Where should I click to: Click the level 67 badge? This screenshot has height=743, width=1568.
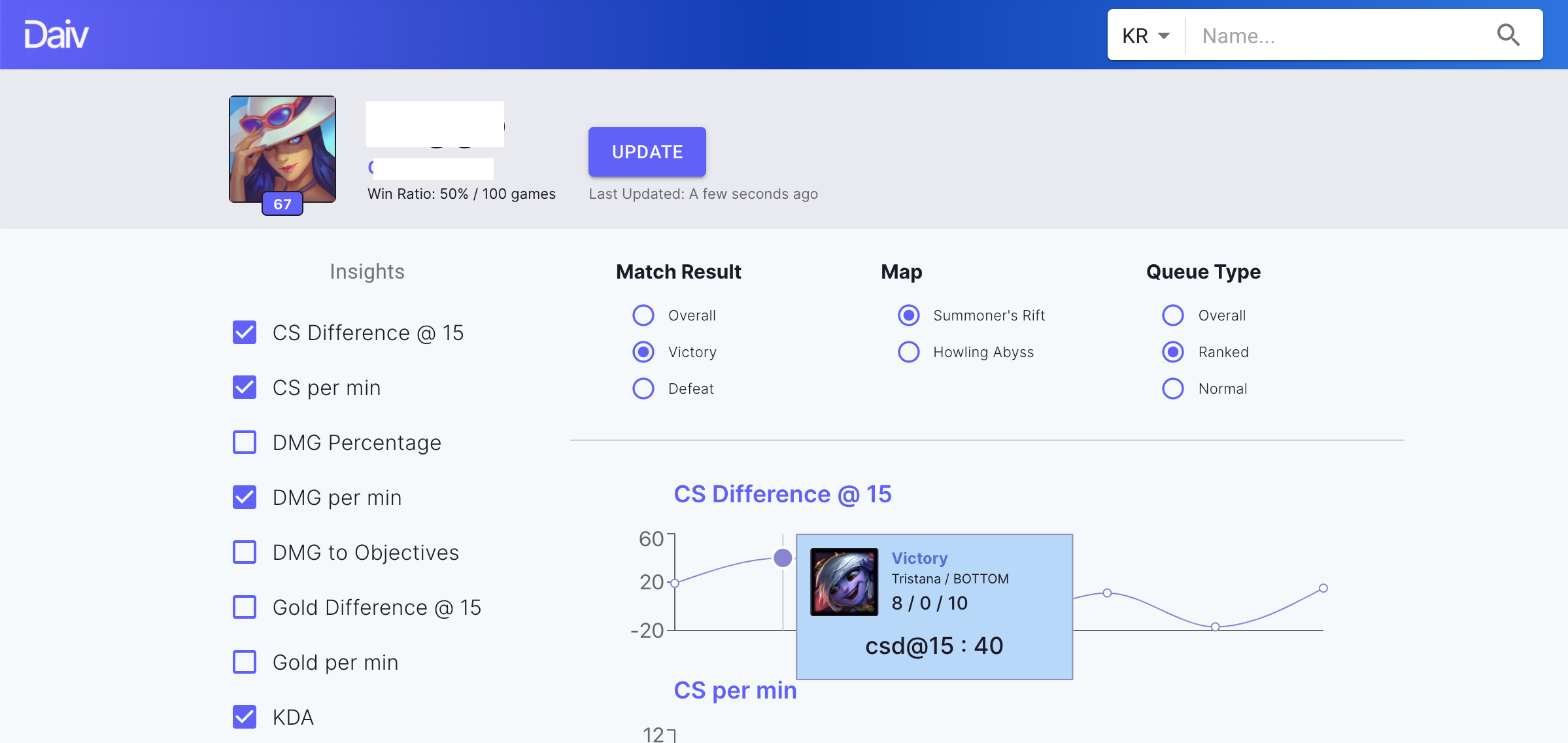(282, 204)
